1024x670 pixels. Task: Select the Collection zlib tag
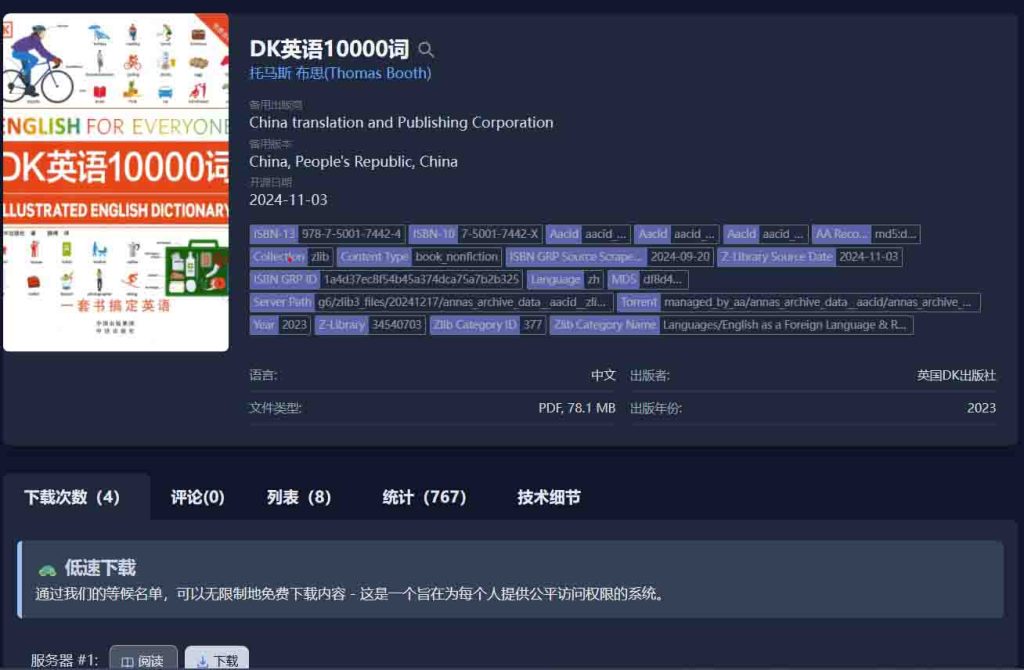point(291,257)
